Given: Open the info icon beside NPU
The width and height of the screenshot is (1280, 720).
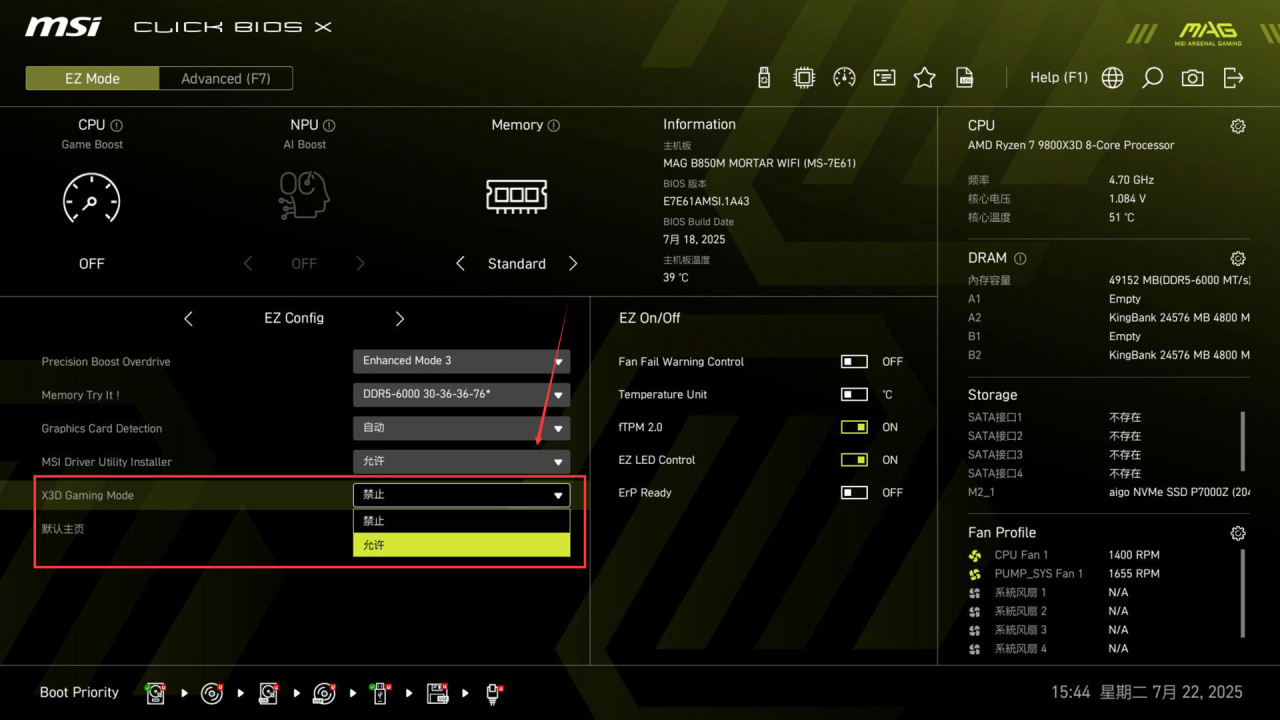Looking at the screenshot, I should point(330,126).
